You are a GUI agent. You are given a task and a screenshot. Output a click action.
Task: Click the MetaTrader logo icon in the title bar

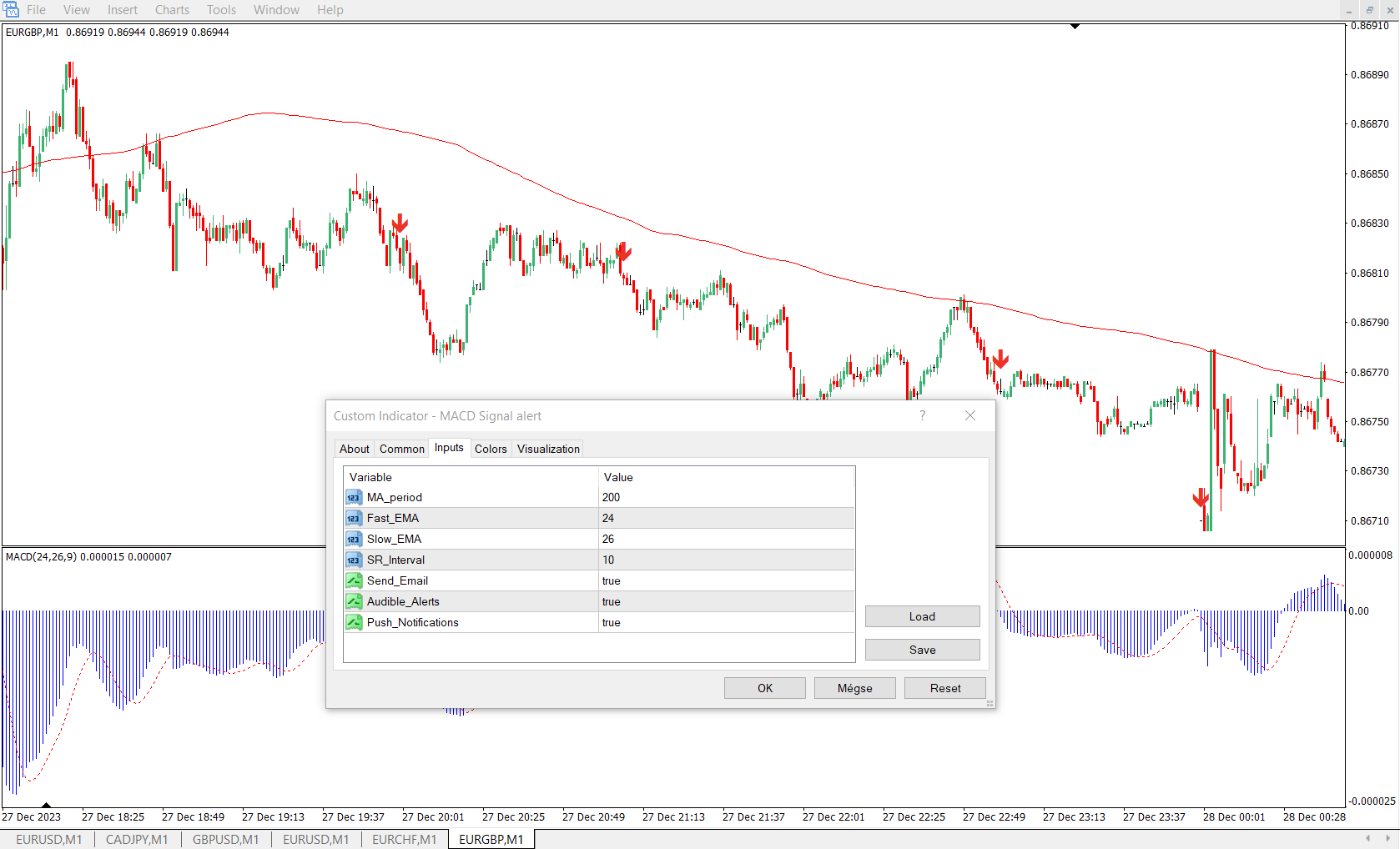click(x=11, y=9)
